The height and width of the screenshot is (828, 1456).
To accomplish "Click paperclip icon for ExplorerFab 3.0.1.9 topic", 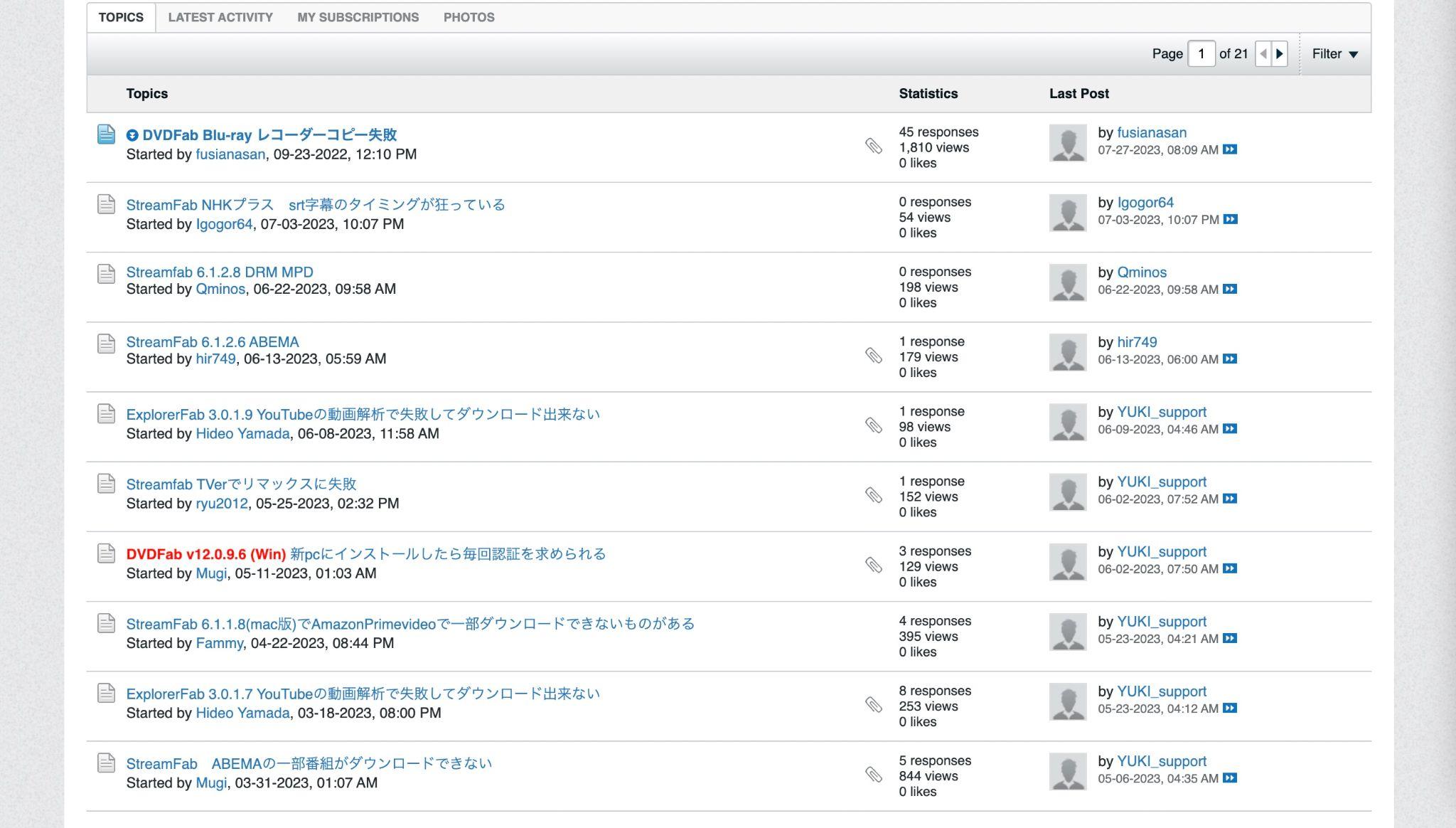I will click(874, 425).
